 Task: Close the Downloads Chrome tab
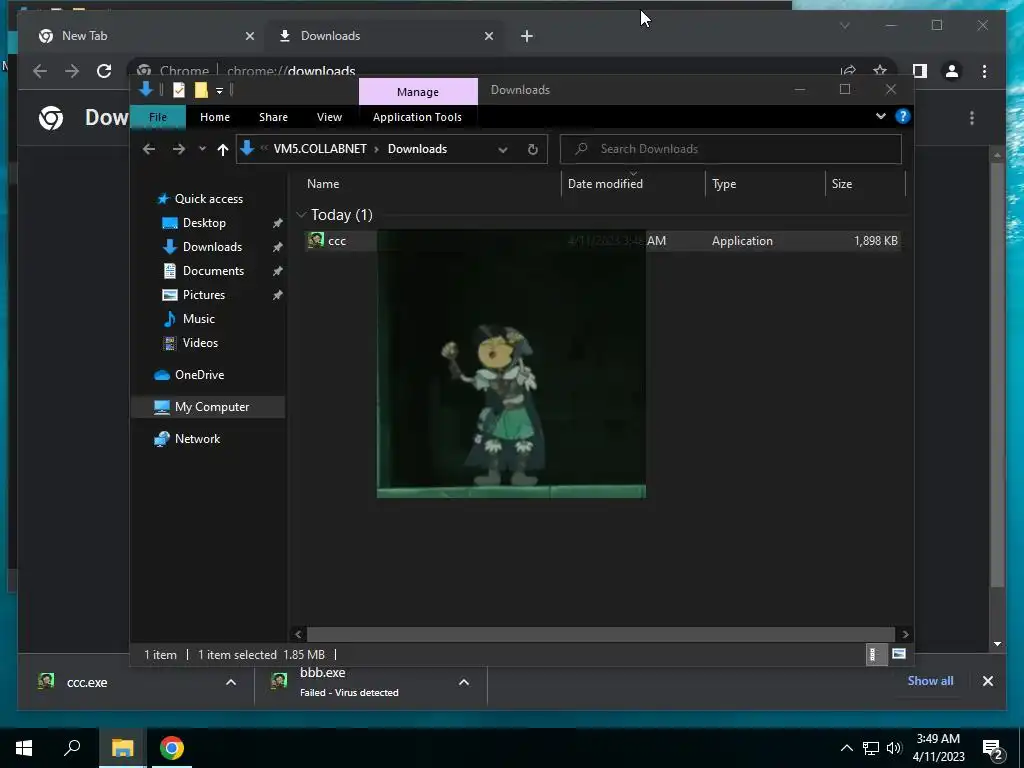click(x=489, y=37)
